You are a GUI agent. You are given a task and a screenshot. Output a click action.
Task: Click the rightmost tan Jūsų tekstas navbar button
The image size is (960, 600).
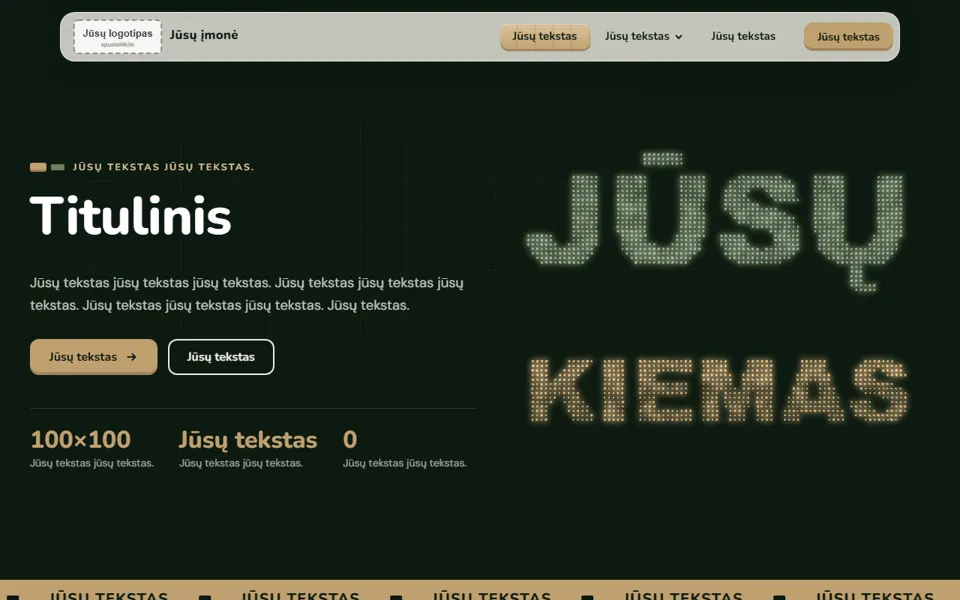click(x=848, y=37)
